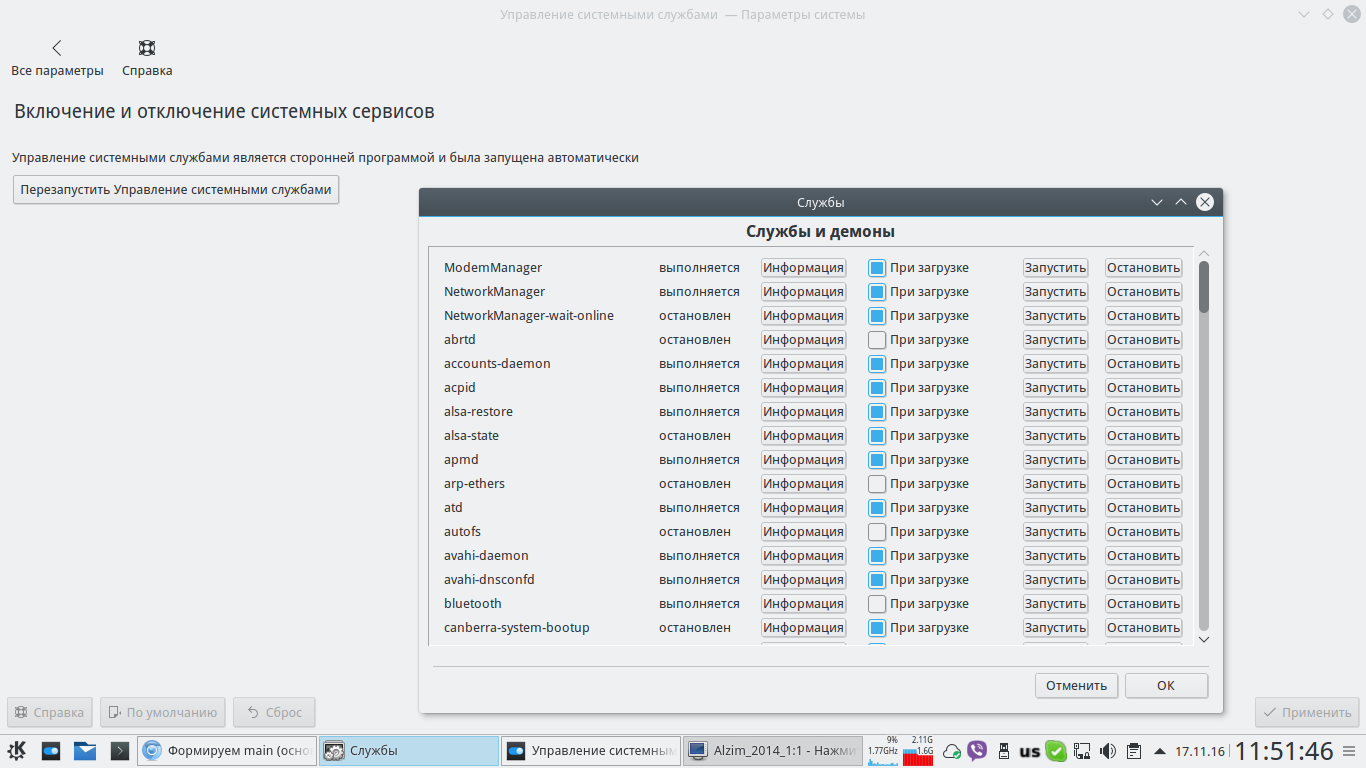Image resolution: width=1366 pixels, height=768 pixels.
Task: Click the cloud sync tray icon
Action: point(952,751)
